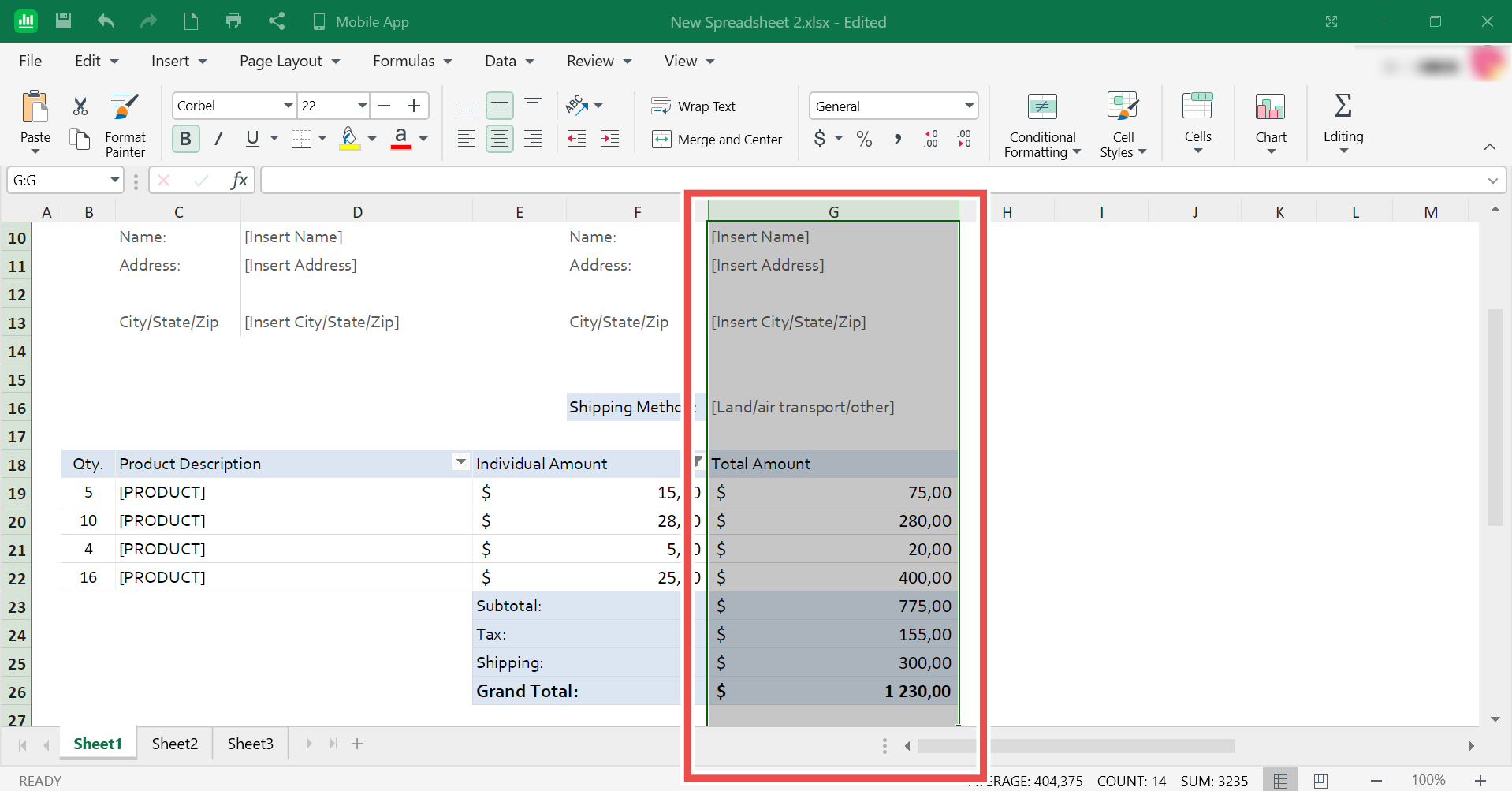Viewport: 1512px width, 791px height.
Task: Open the font size 22 dropdown
Action: tap(362, 106)
